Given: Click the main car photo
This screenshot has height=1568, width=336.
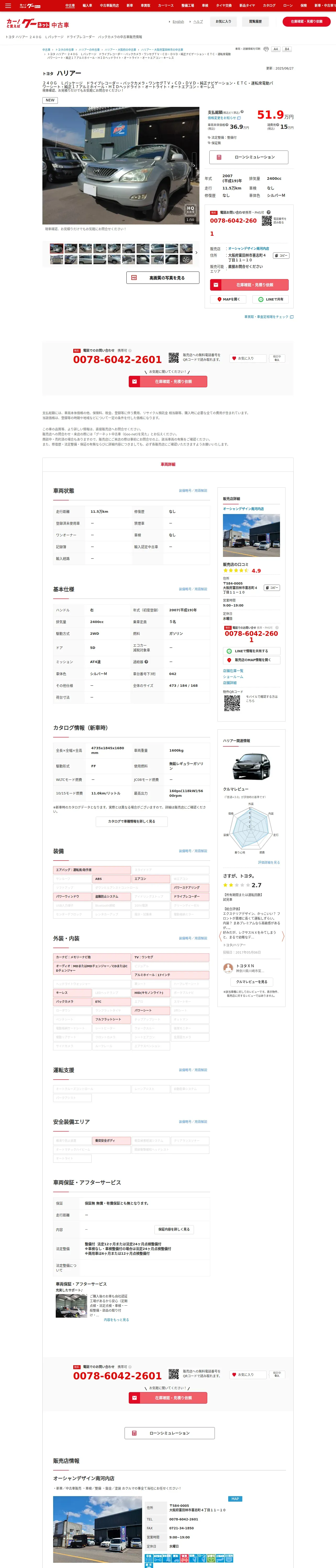Looking at the screenshot, I should point(121,166).
